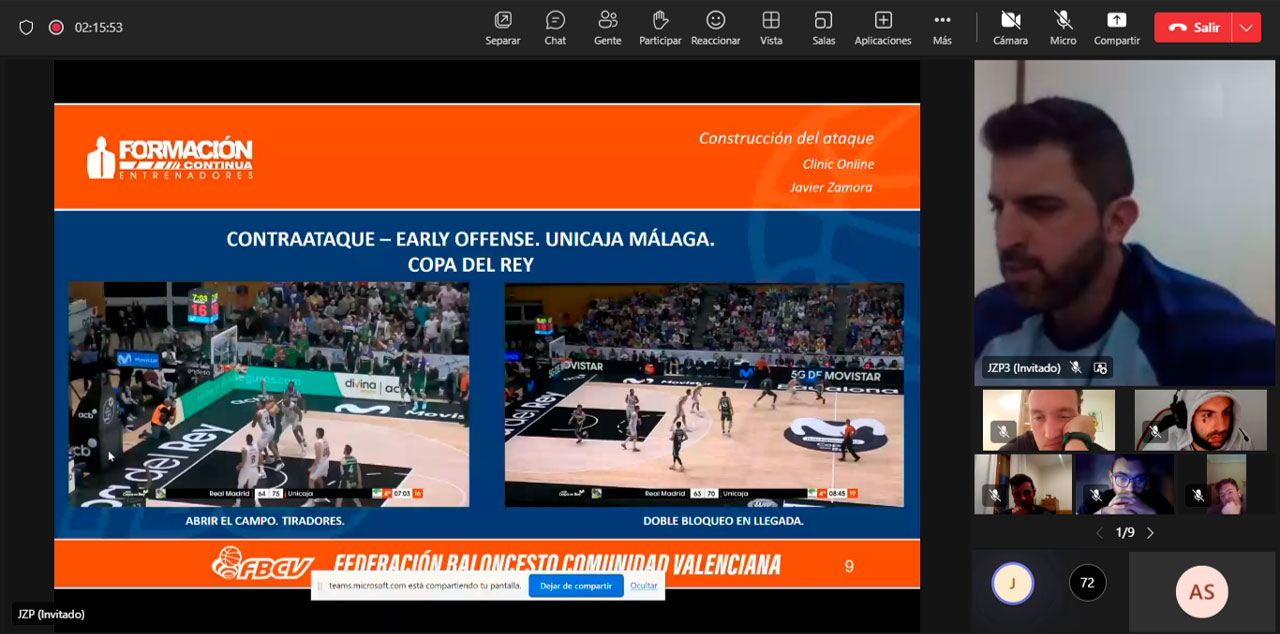Click the slide title 'CONTRAATAQUE – EARLY OFFENSE'
Viewport: 1280px width, 634px height.
[470, 240]
